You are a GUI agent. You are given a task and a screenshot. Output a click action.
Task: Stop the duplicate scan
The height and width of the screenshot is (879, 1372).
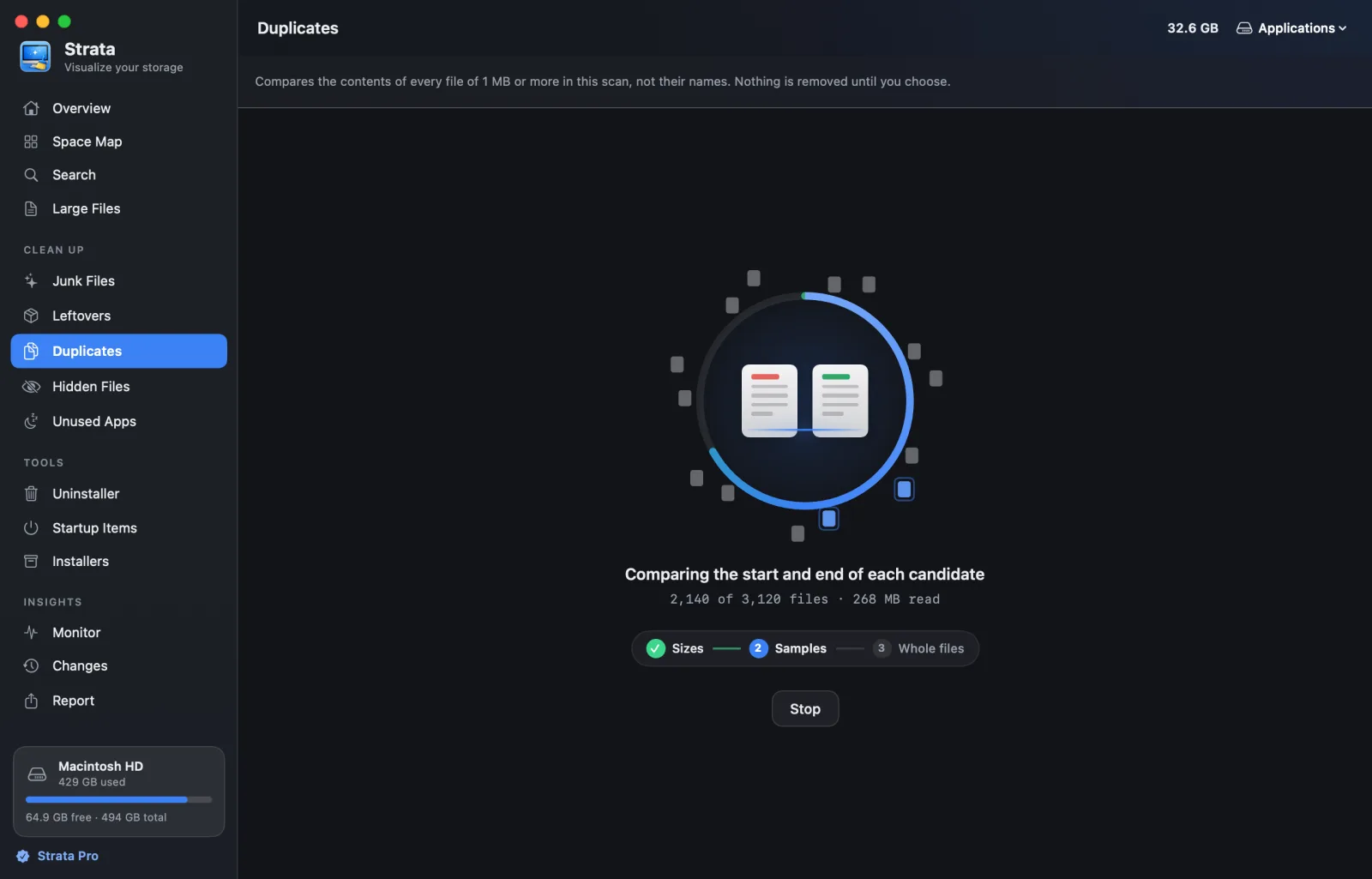click(x=805, y=708)
